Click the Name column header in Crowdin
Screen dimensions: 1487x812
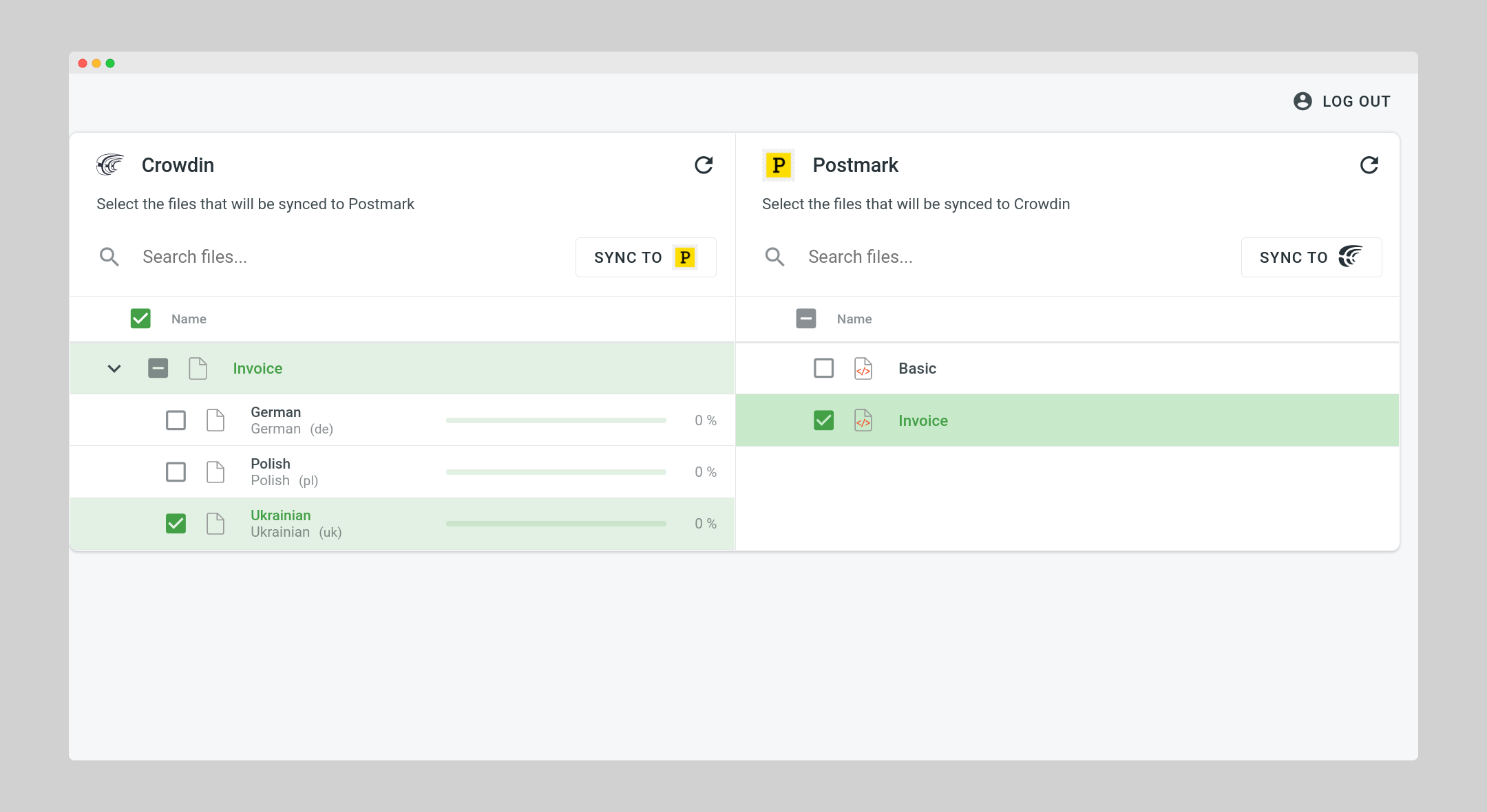(x=189, y=319)
